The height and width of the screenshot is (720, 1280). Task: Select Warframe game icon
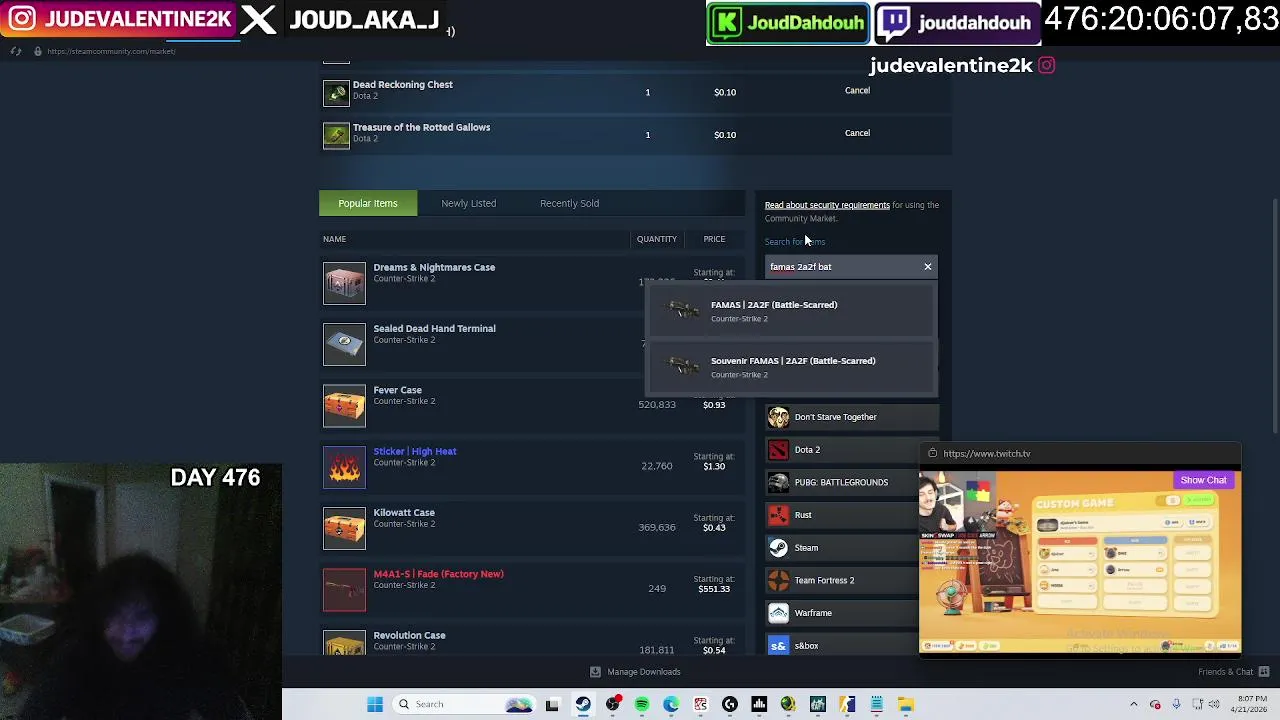[x=778, y=613]
